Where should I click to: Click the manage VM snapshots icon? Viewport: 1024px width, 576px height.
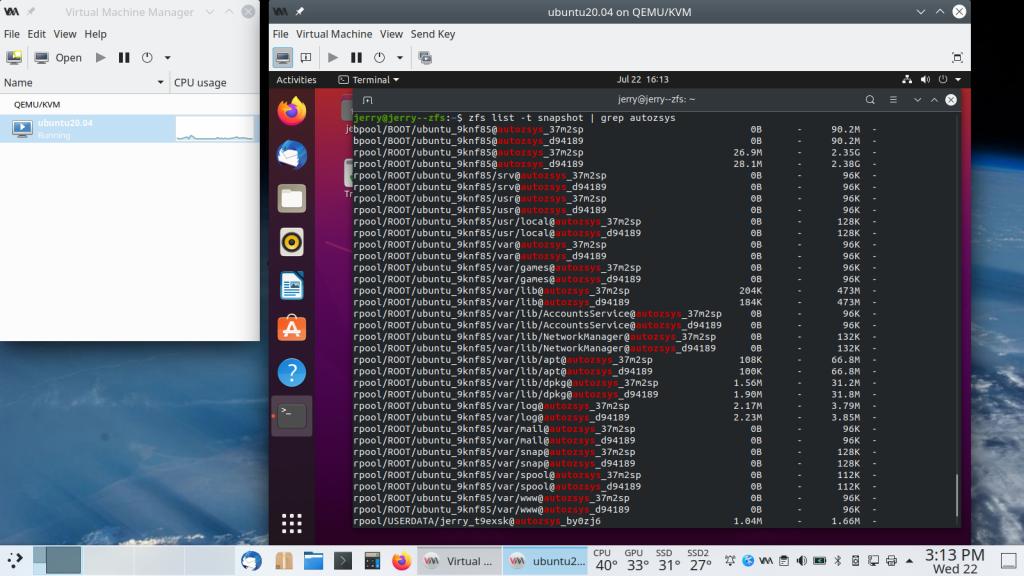tap(425, 58)
